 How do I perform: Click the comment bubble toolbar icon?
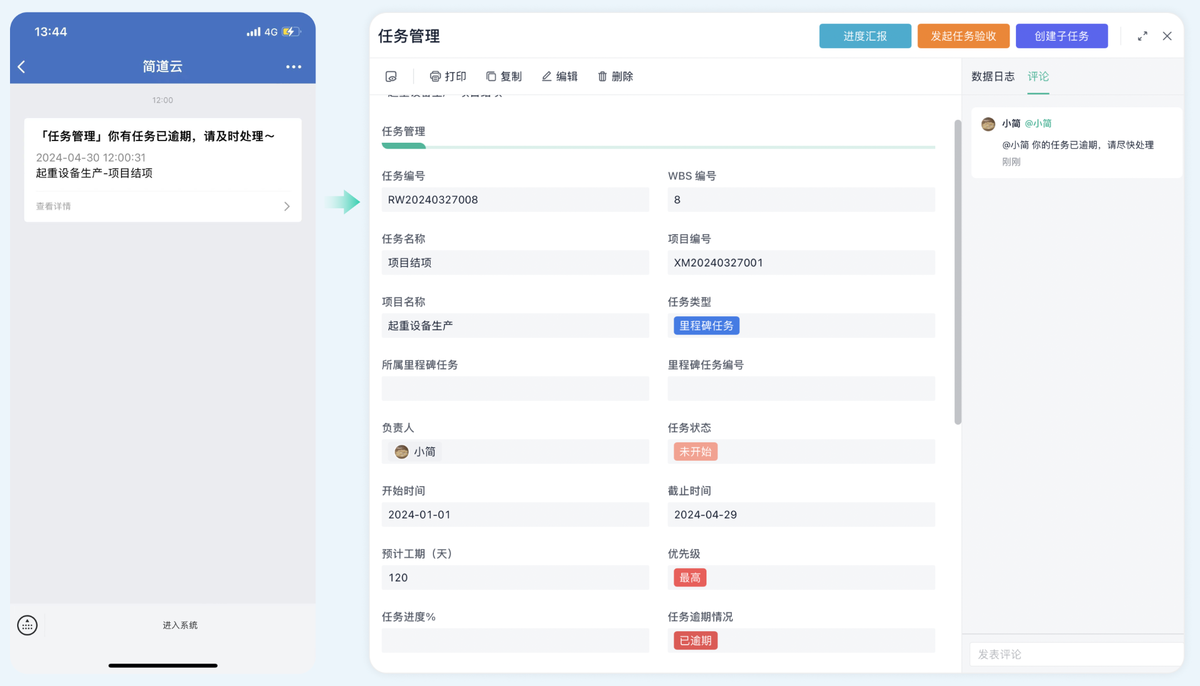[391, 76]
